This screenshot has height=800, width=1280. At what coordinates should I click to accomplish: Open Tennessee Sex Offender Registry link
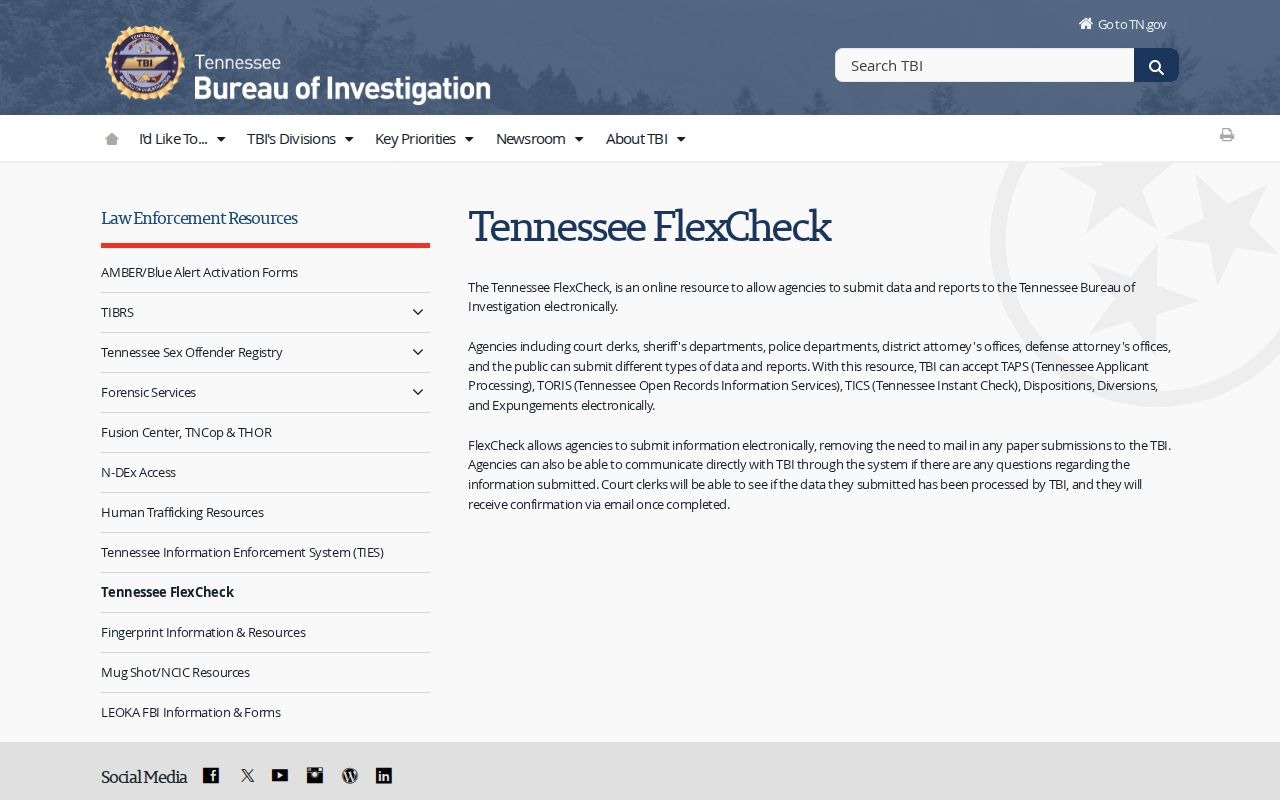(x=192, y=352)
